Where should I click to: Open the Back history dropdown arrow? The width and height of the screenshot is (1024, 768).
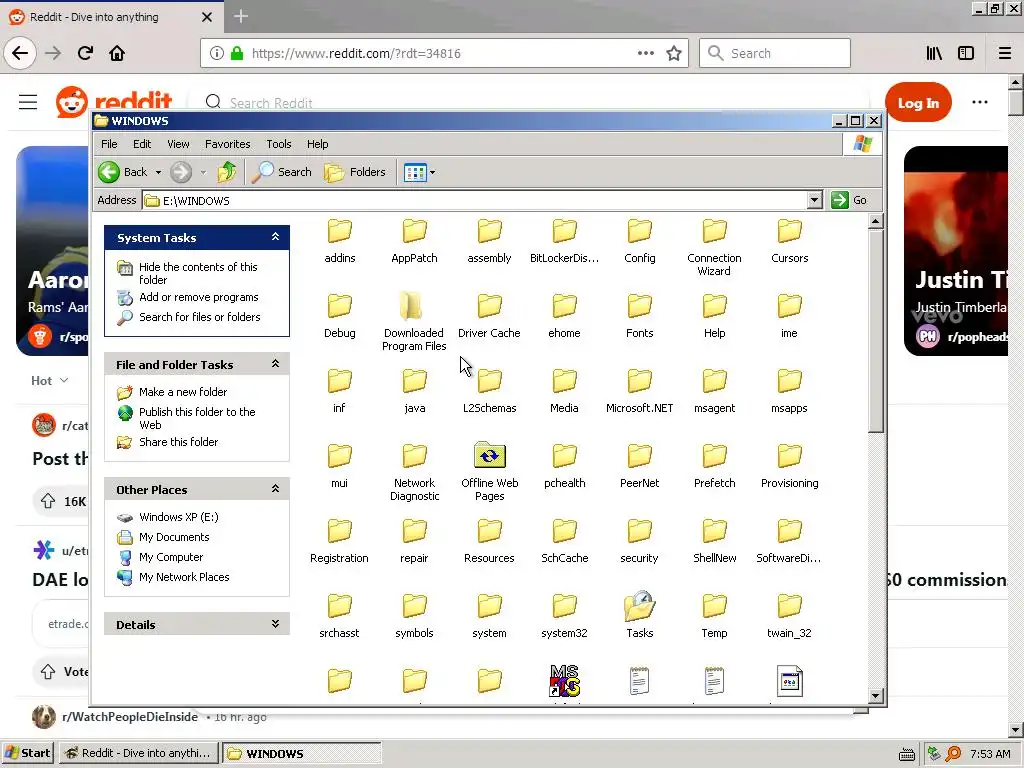click(158, 172)
